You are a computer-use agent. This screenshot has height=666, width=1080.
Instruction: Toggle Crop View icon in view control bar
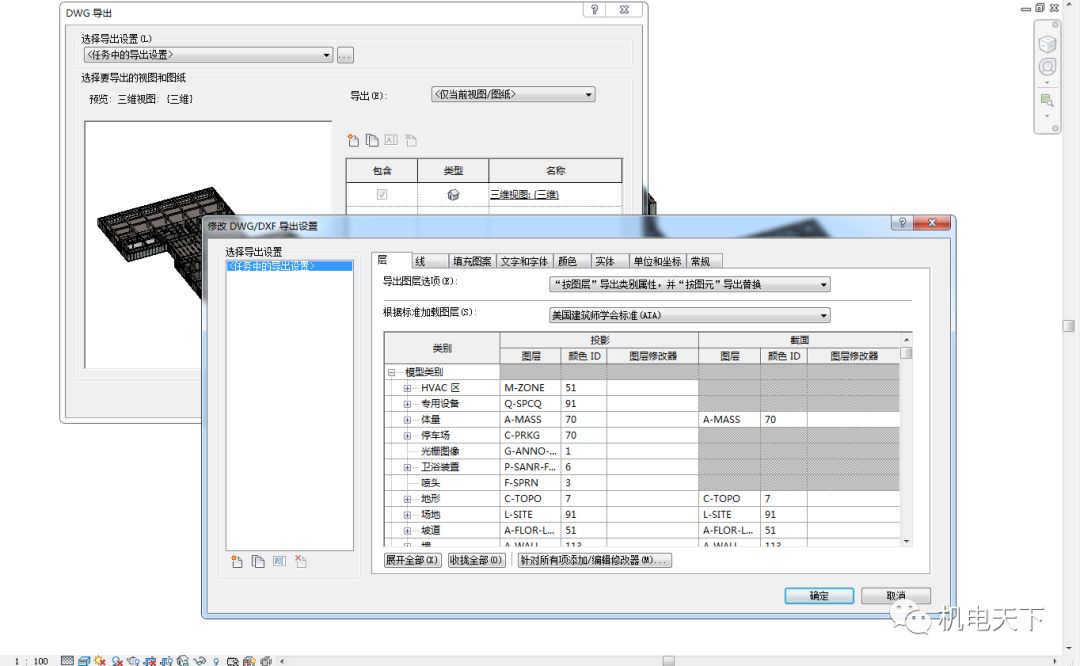click(150, 660)
